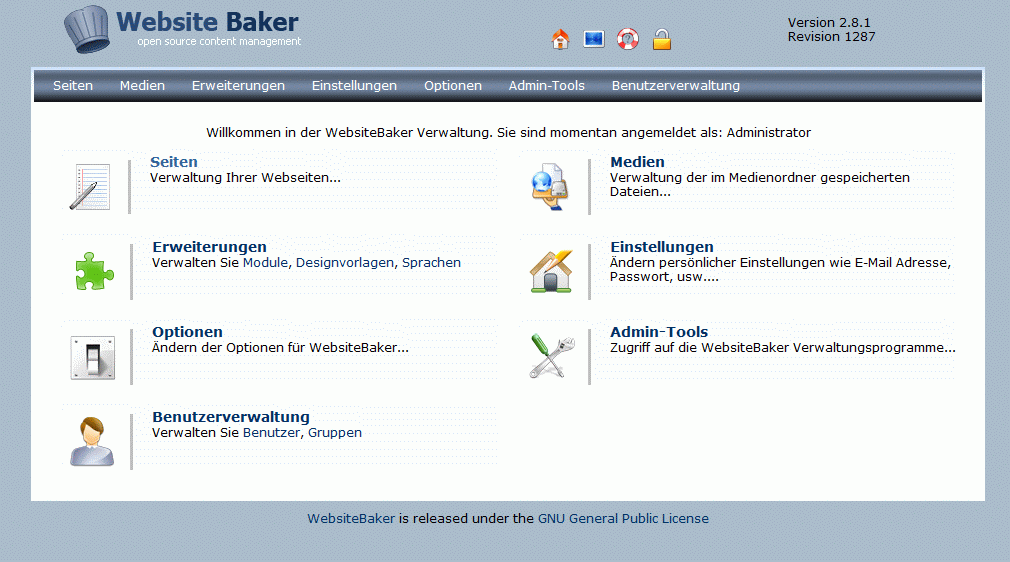The width and height of the screenshot is (1010, 562).
Task: Click the home icon in the header
Action: click(x=560, y=39)
